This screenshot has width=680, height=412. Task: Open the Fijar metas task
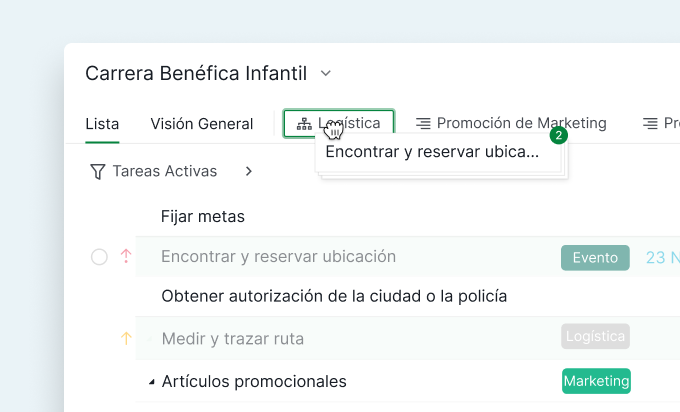[x=202, y=216]
